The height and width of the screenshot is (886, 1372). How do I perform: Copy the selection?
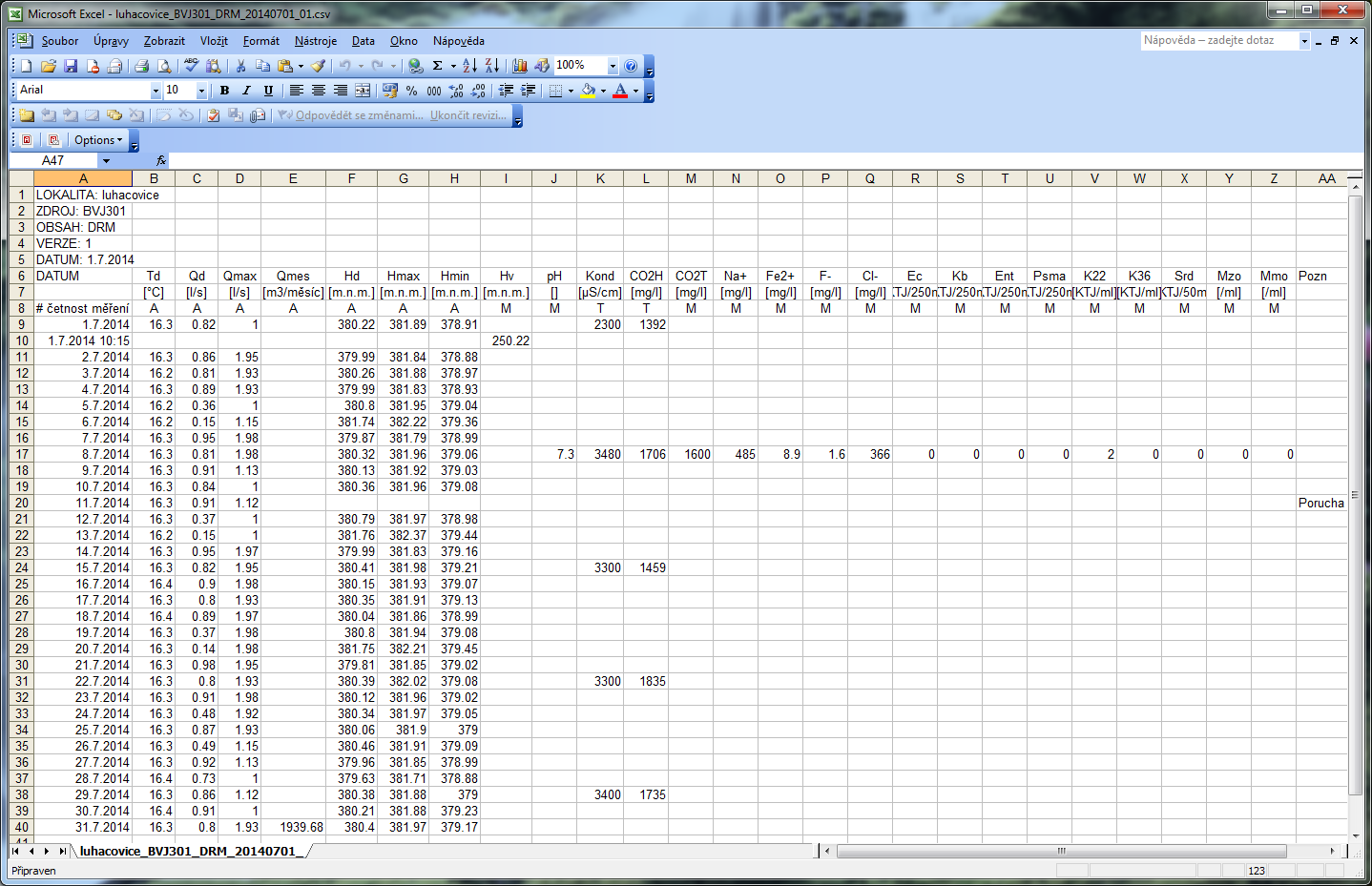tap(262, 66)
